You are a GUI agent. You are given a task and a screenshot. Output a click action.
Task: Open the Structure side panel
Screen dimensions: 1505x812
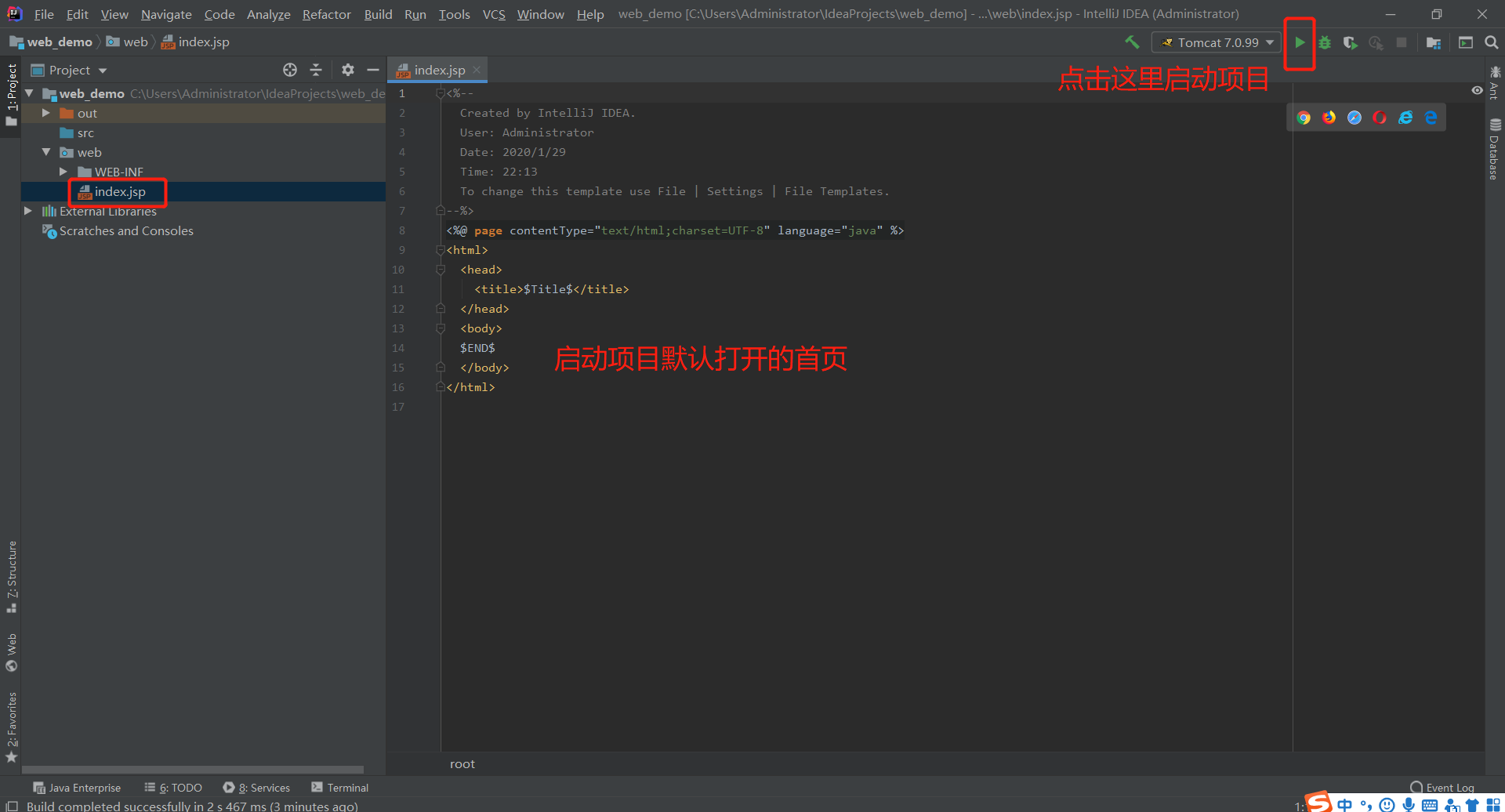click(x=11, y=576)
